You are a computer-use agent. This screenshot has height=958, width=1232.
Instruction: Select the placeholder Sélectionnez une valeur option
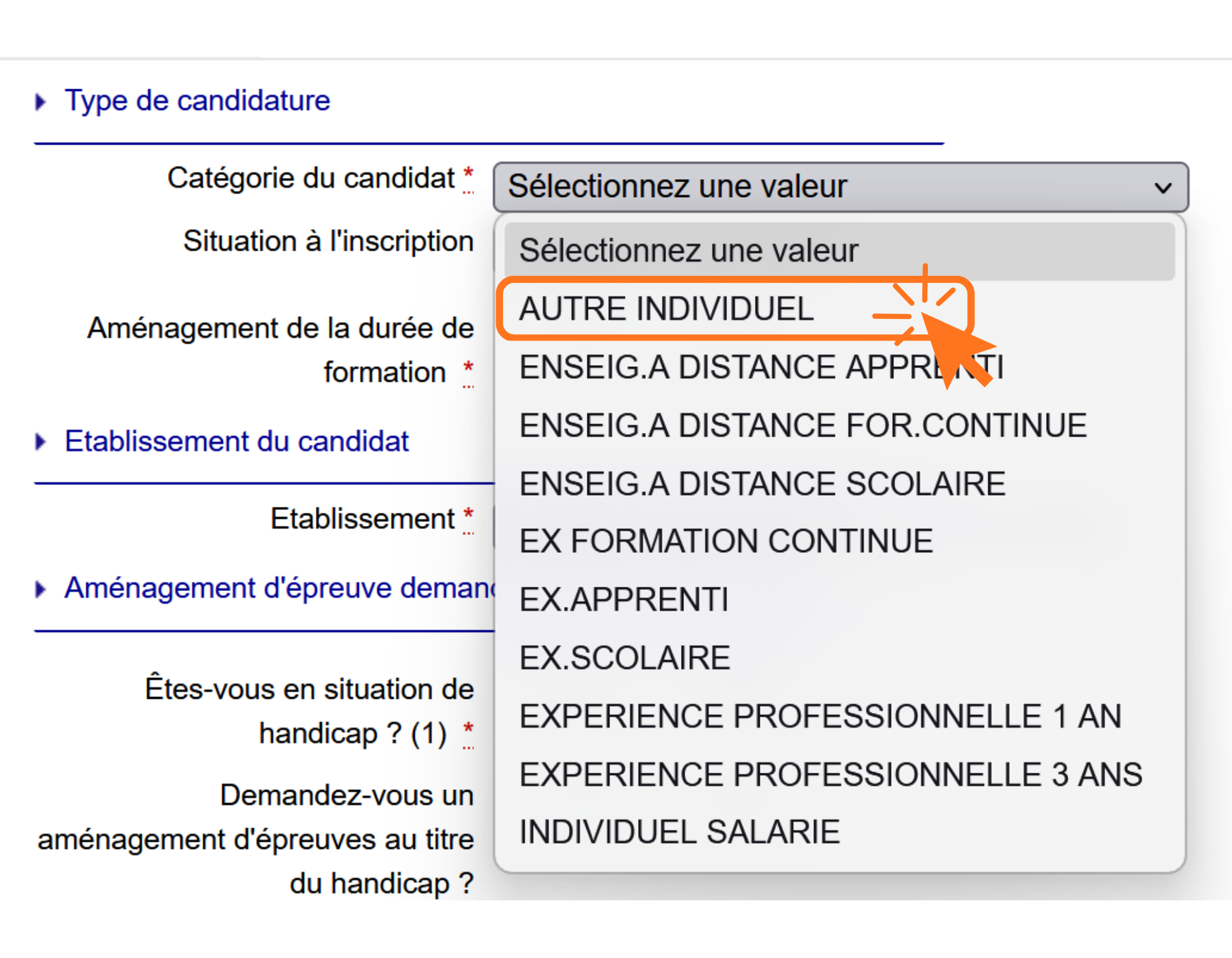pyautogui.click(x=688, y=251)
